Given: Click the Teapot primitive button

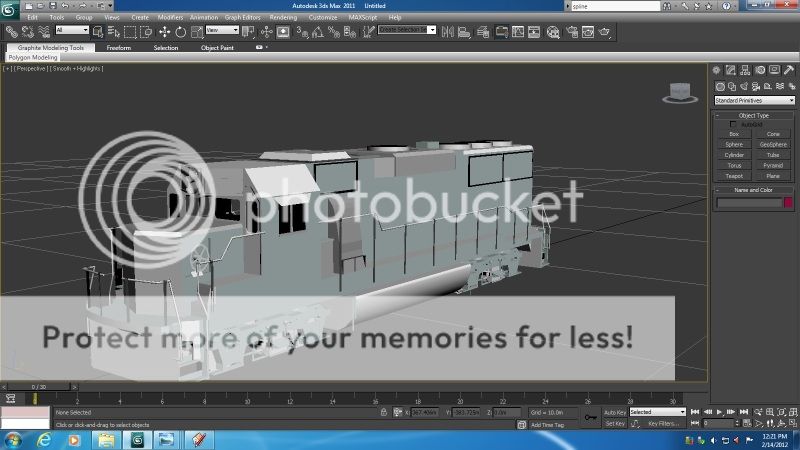Looking at the screenshot, I should pyautogui.click(x=734, y=174).
